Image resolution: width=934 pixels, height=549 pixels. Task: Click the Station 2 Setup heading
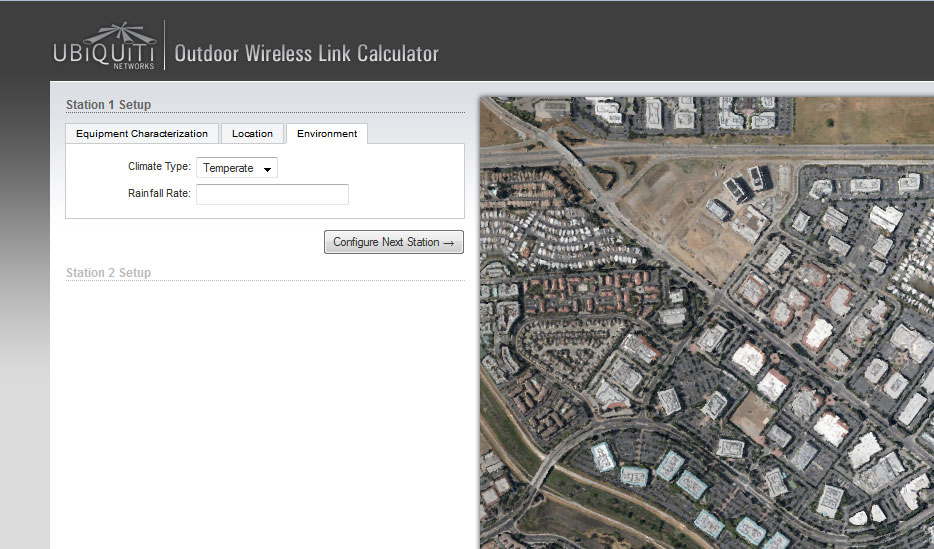[108, 273]
